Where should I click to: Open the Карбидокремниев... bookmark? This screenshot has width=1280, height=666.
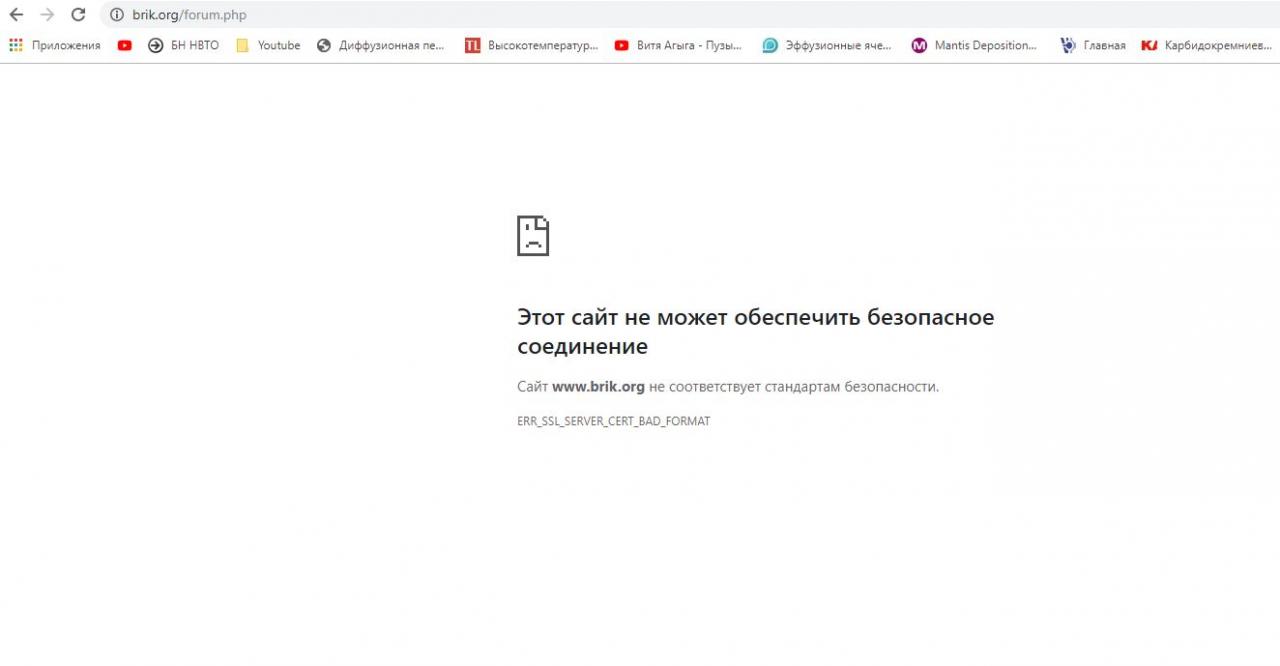1207,45
